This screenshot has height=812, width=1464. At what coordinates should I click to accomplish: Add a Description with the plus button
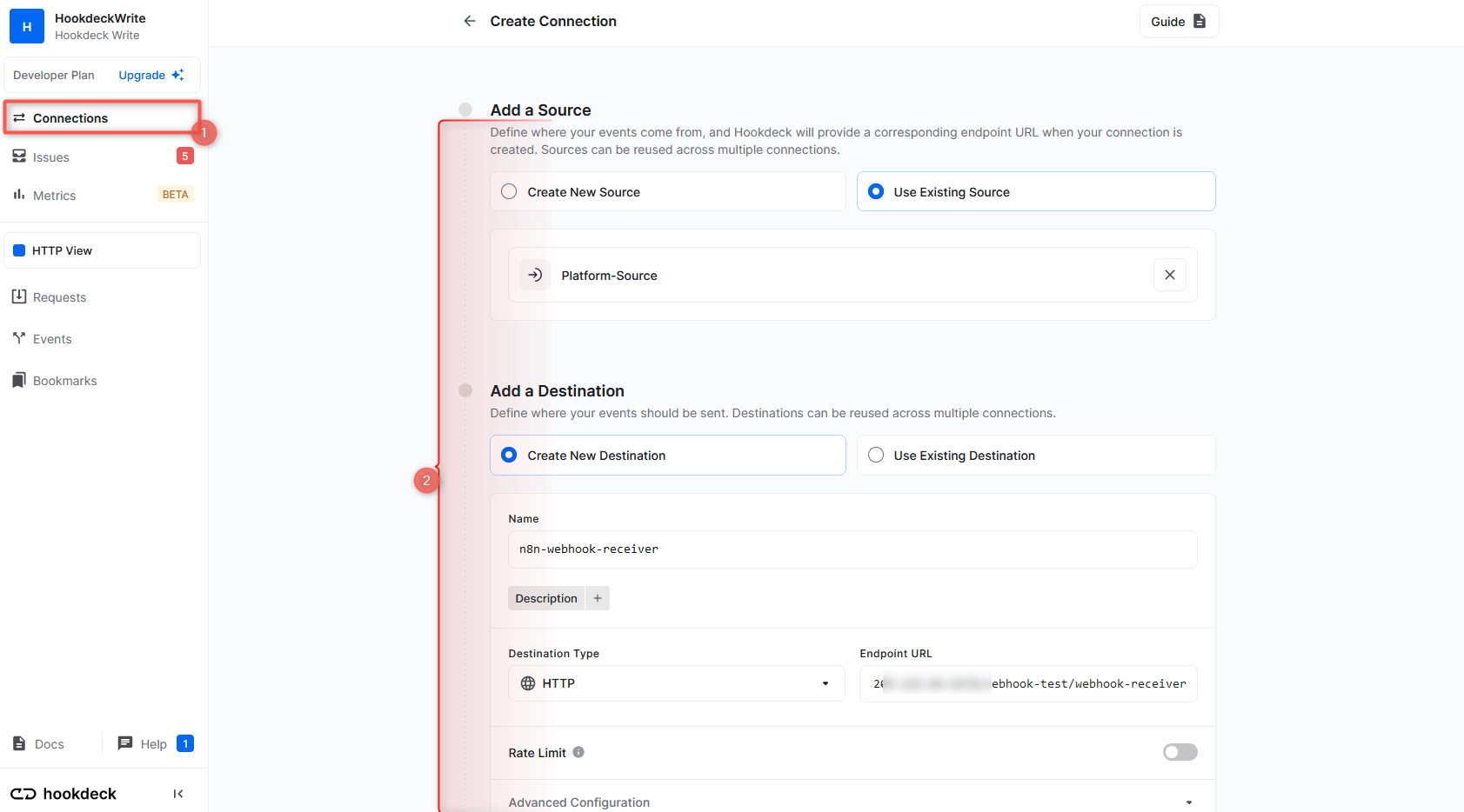click(x=598, y=598)
